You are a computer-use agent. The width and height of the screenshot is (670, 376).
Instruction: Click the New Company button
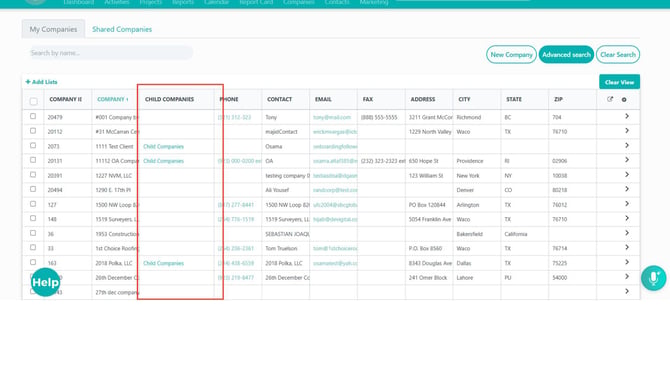511,55
